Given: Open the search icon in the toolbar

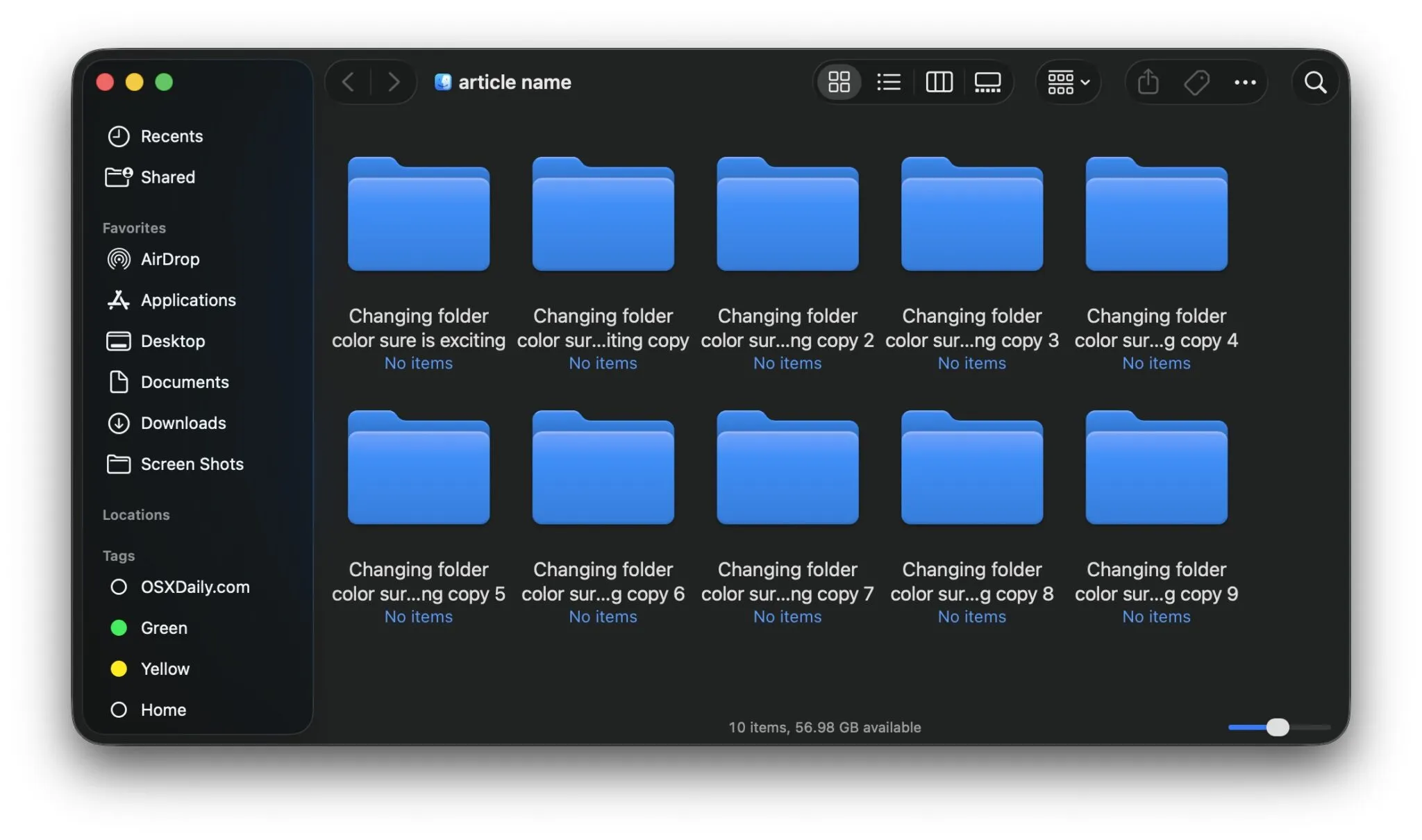Looking at the screenshot, I should [x=1314, y=82].
